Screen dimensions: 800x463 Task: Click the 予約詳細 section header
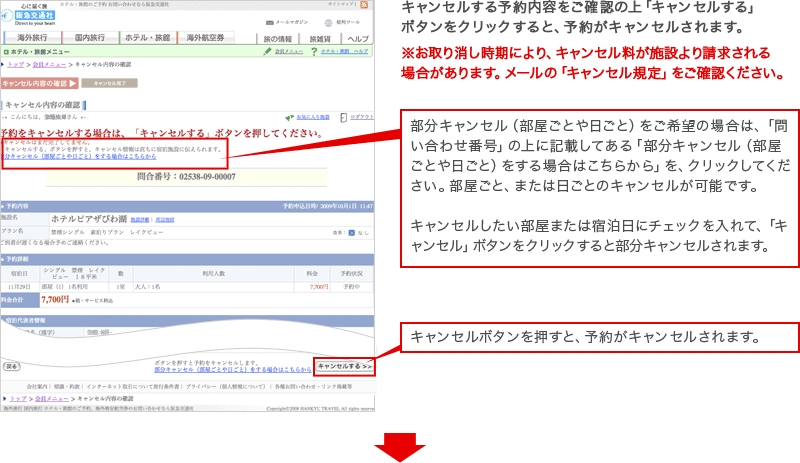pos(187,259)
